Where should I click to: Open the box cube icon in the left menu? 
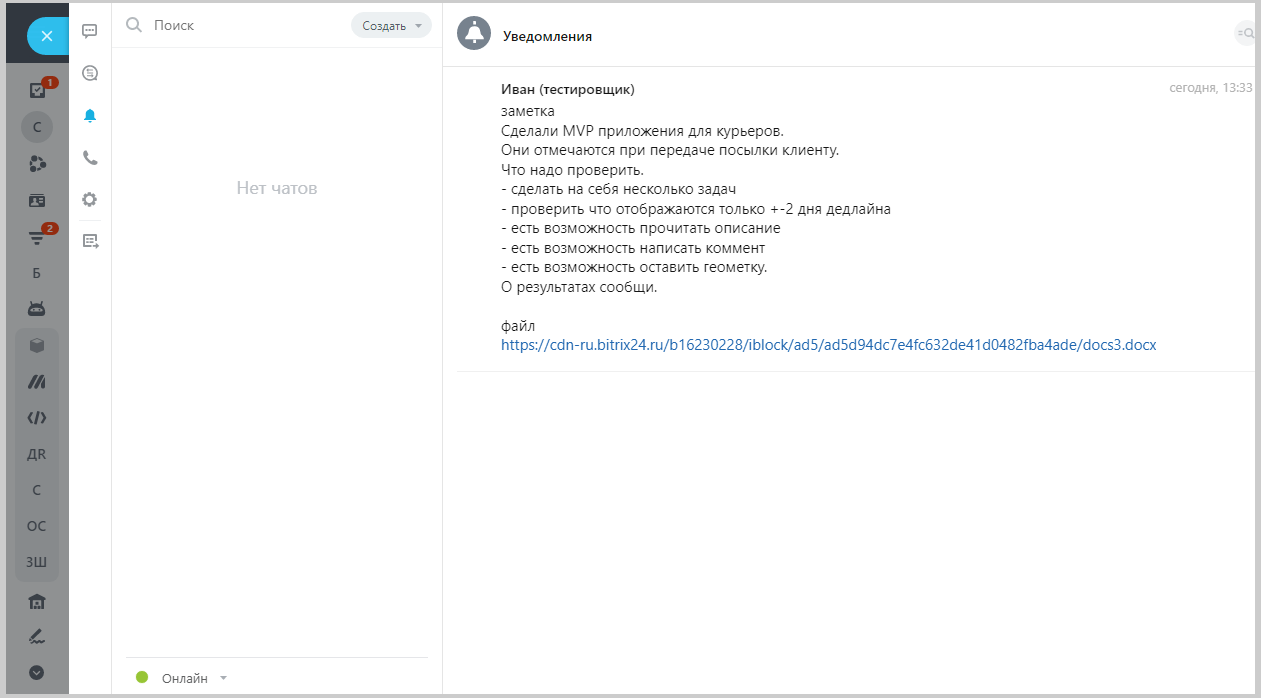37,346
